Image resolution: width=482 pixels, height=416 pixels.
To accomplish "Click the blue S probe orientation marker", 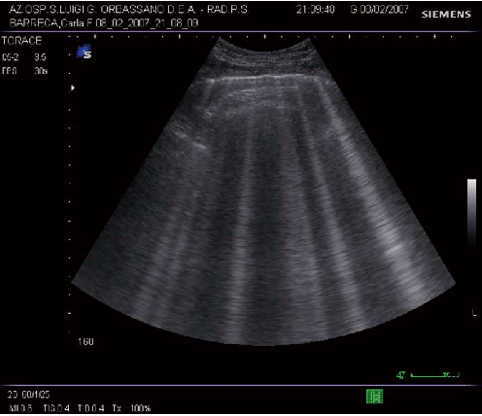I will pyautogui.click(x=84, y=52).
